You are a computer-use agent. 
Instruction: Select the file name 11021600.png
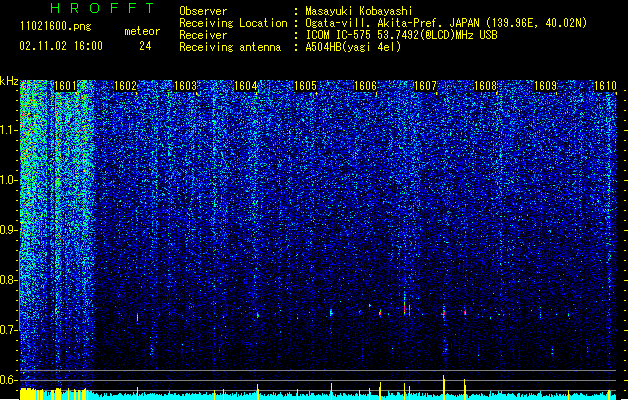click(x=56, y=26)
